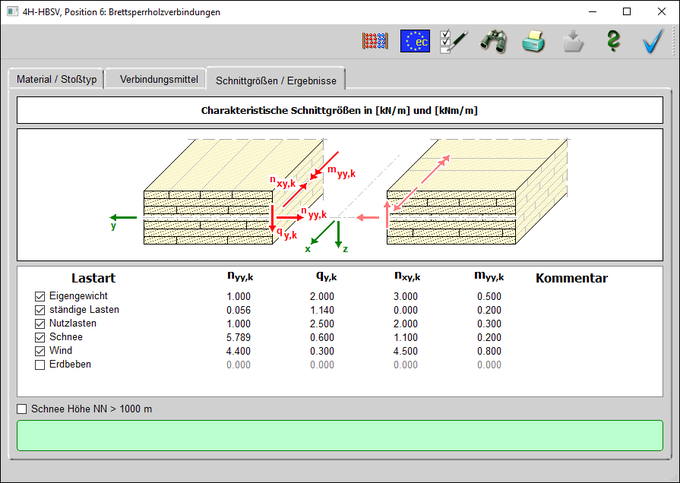
Task: Open the checklist with pen icon
Action: tap(455, 42)
